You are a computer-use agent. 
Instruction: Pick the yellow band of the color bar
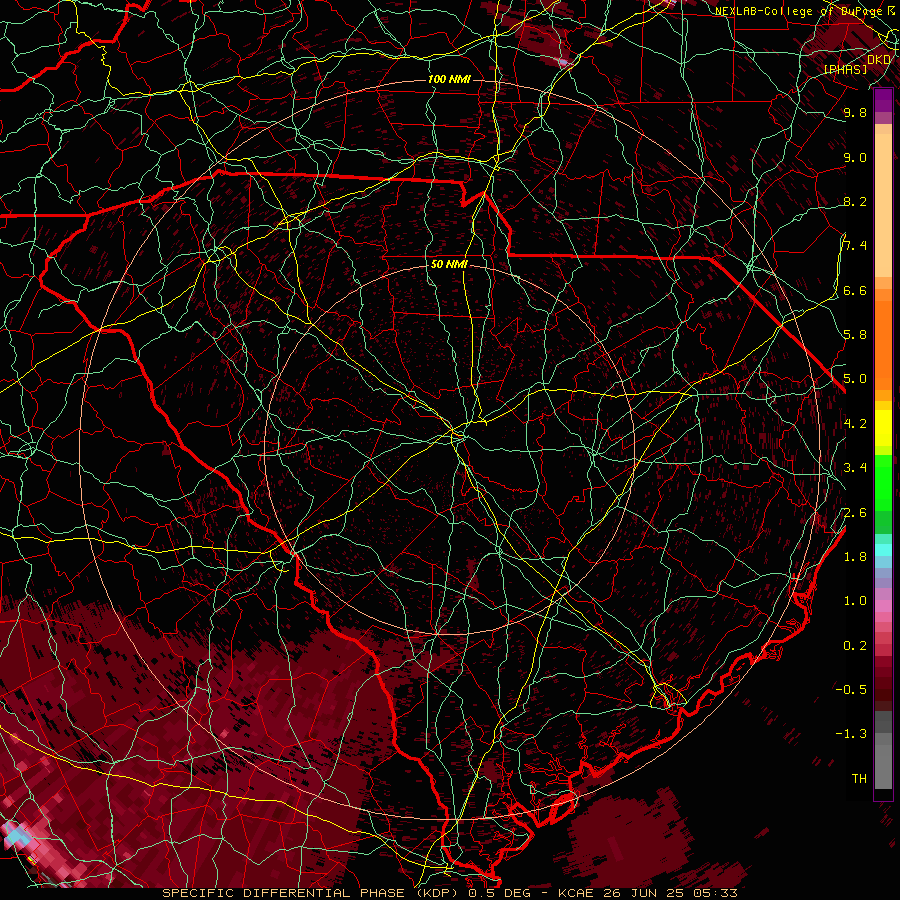(883, 428)
